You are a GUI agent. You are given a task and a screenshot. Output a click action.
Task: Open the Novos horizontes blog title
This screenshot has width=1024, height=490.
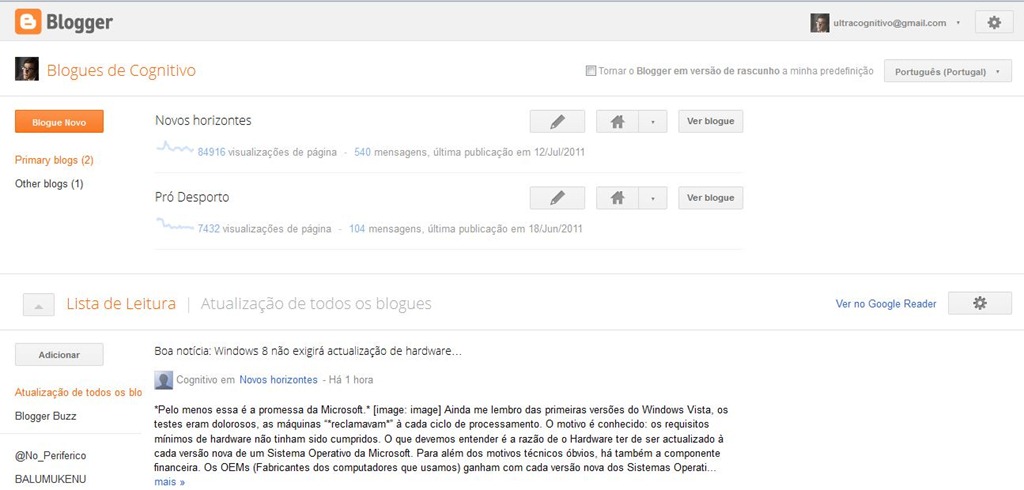(x=203, y=121)
